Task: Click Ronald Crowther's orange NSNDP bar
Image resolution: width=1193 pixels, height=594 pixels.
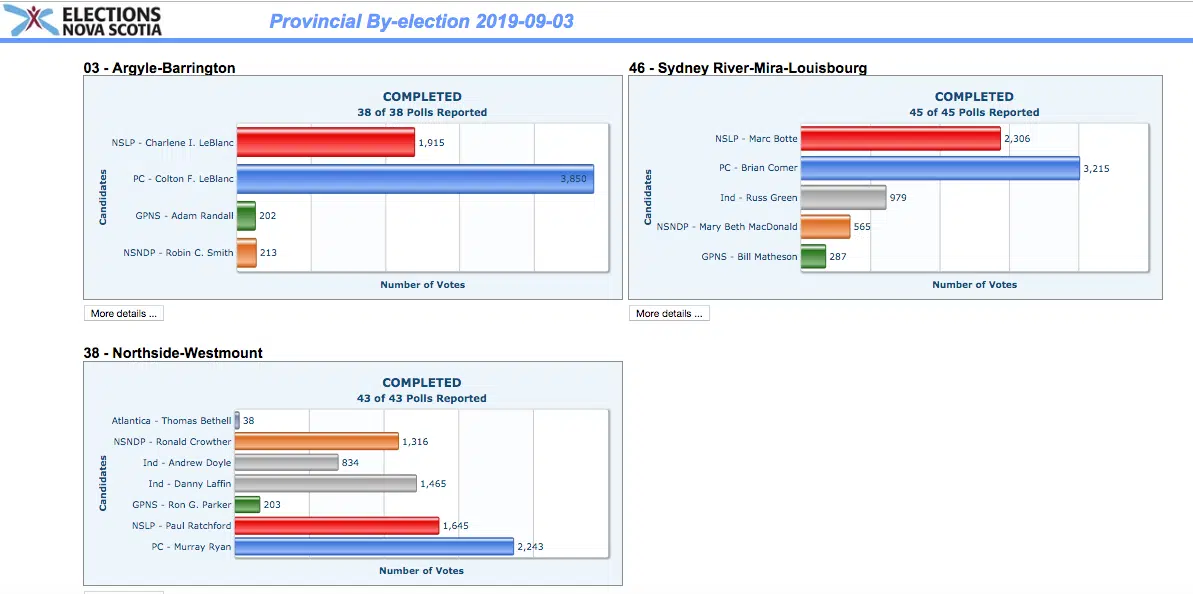Action: pos(316,441)
